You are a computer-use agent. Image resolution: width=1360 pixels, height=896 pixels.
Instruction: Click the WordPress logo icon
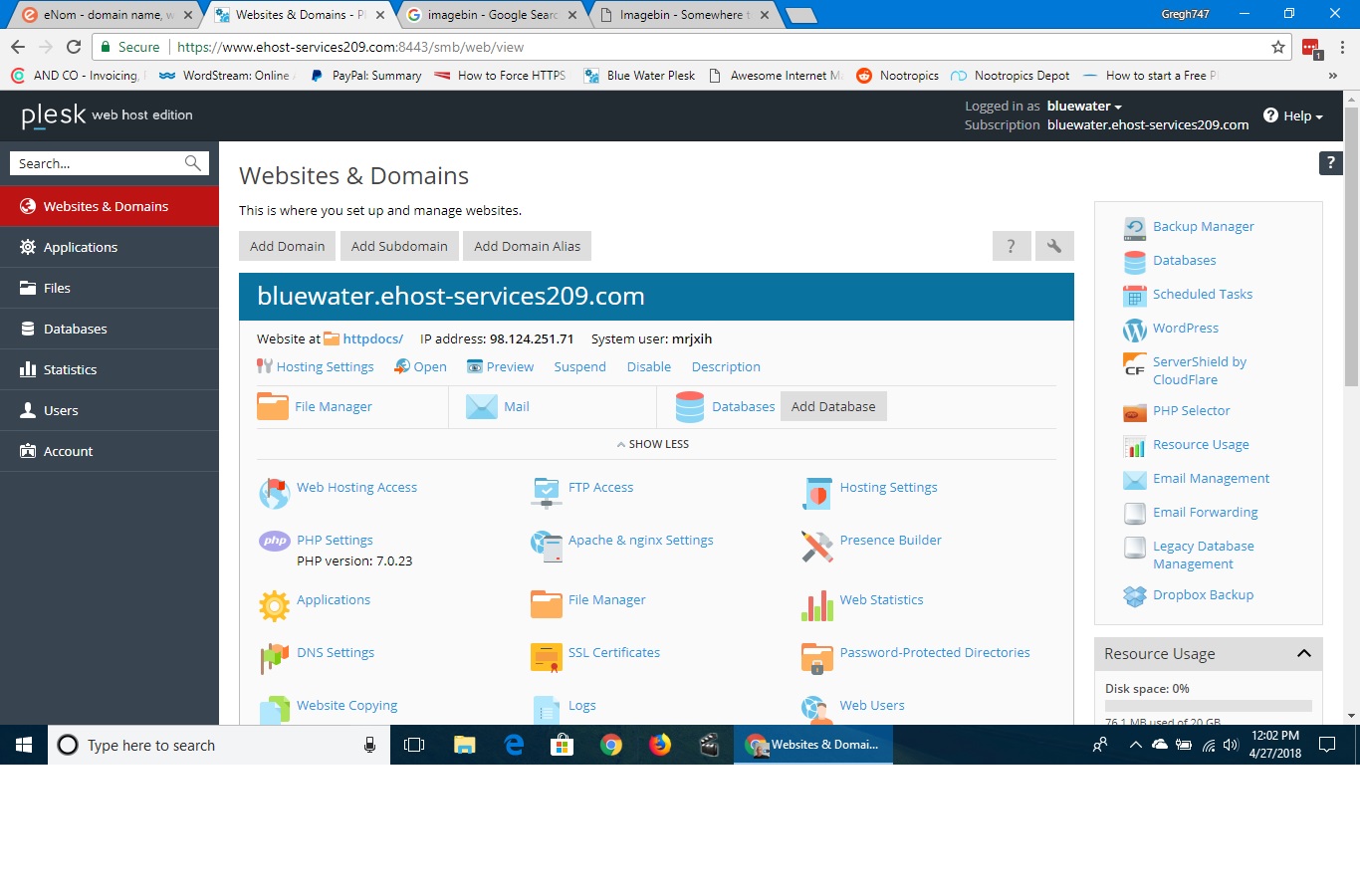[1135, 330]
